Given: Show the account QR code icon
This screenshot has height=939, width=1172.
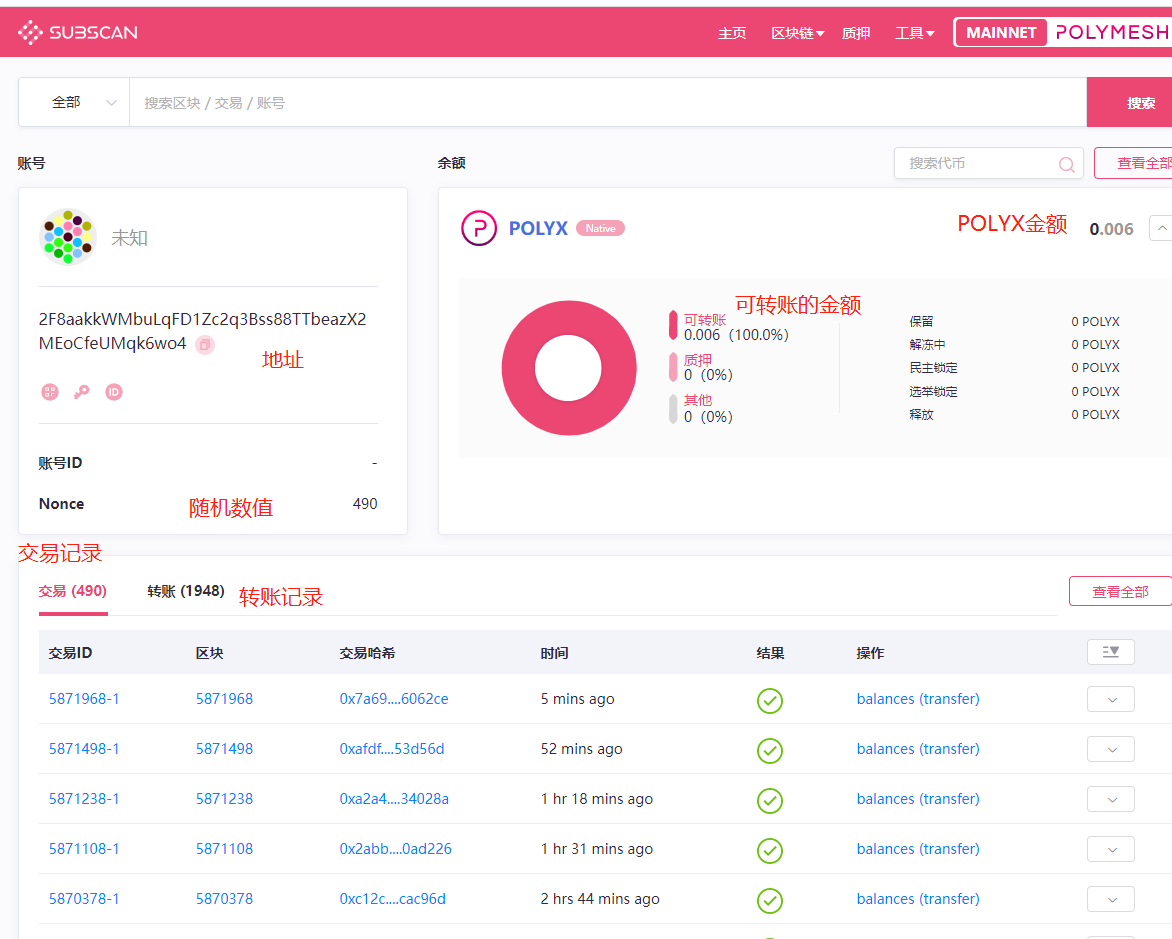Looking at the screenshot, I should [x=50, y=392].
